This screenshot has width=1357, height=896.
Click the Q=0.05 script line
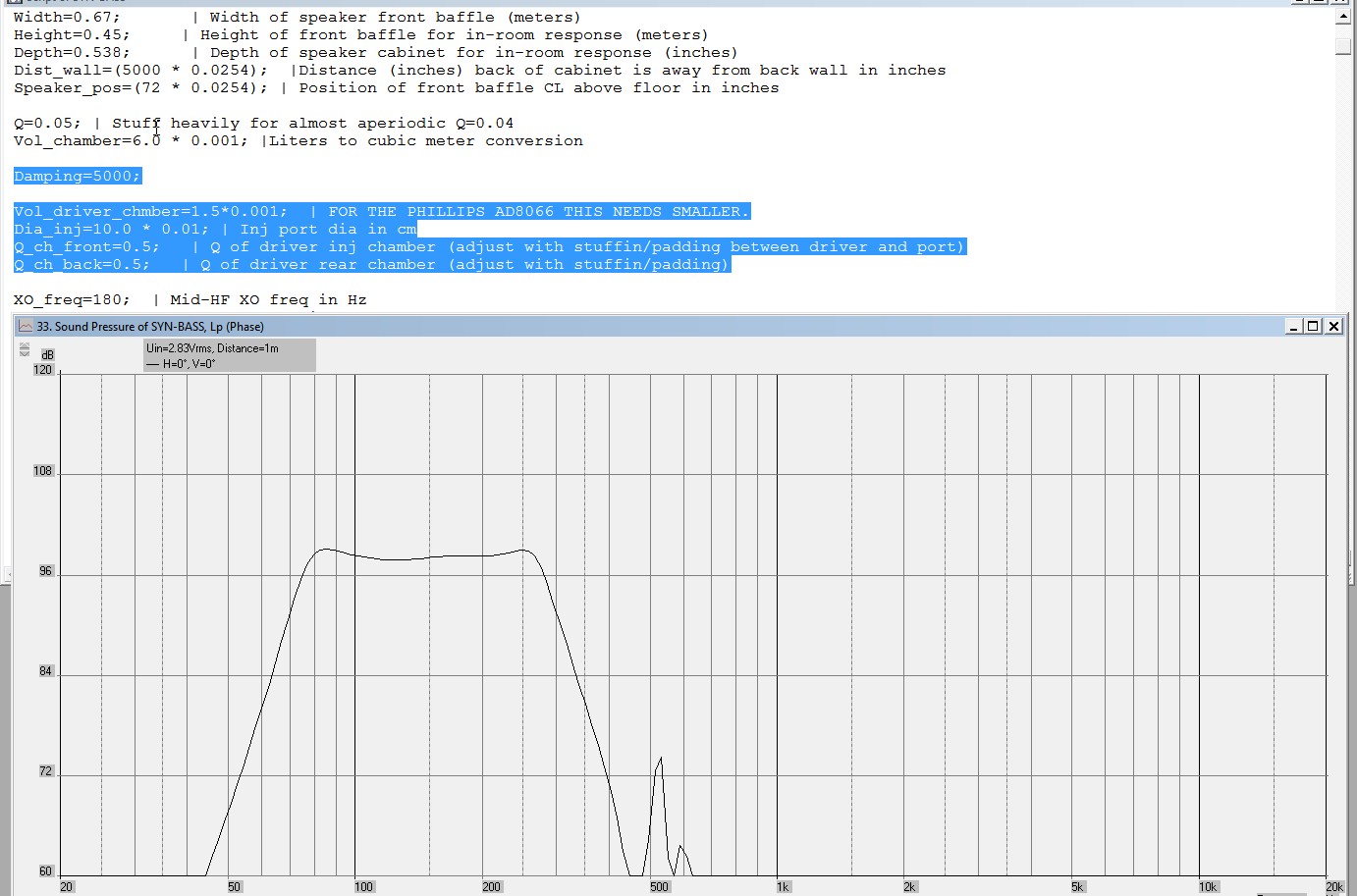coord(263,124)
